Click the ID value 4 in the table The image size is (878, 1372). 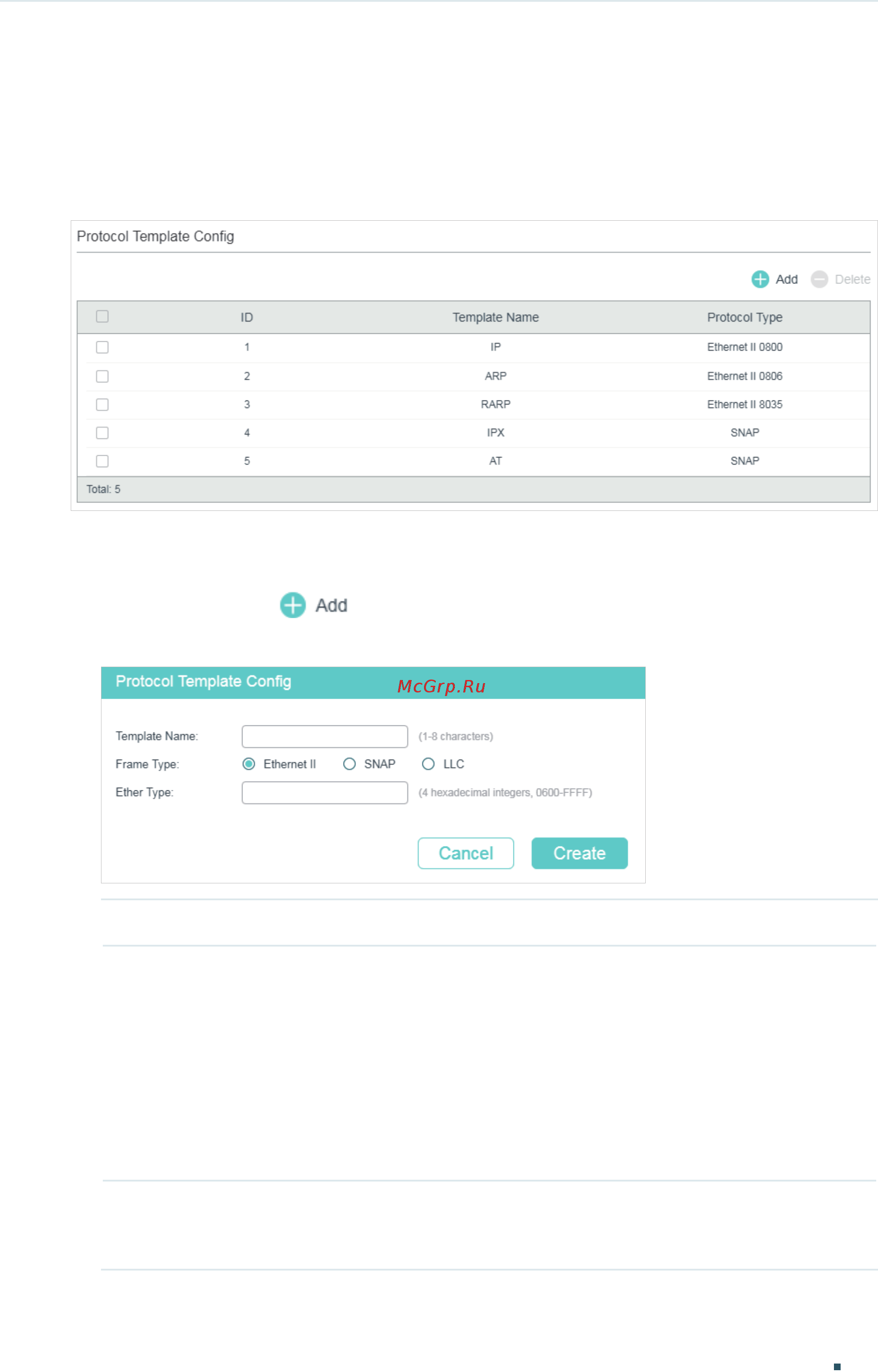(247, 433)
